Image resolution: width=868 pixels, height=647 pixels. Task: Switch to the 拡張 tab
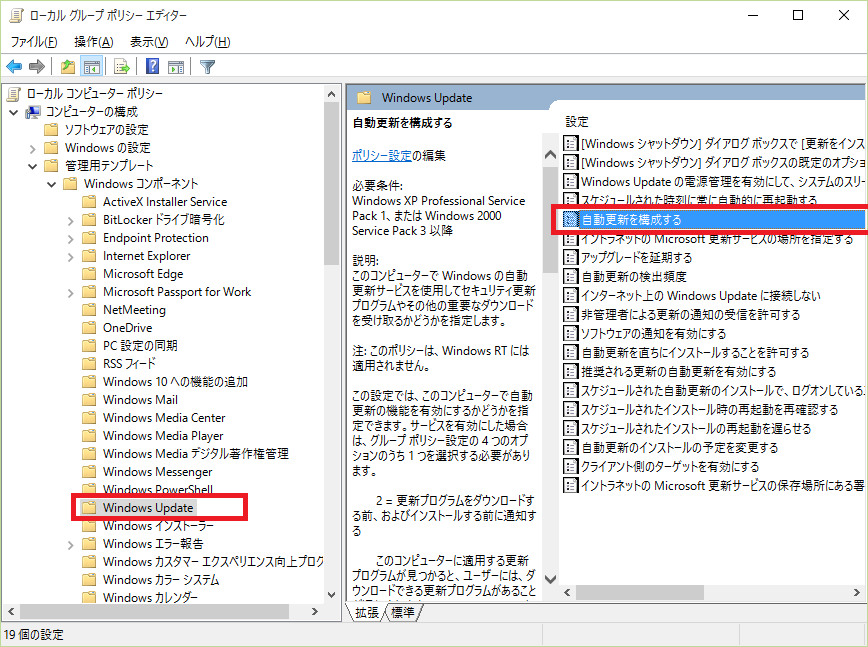tap(367, 612)
